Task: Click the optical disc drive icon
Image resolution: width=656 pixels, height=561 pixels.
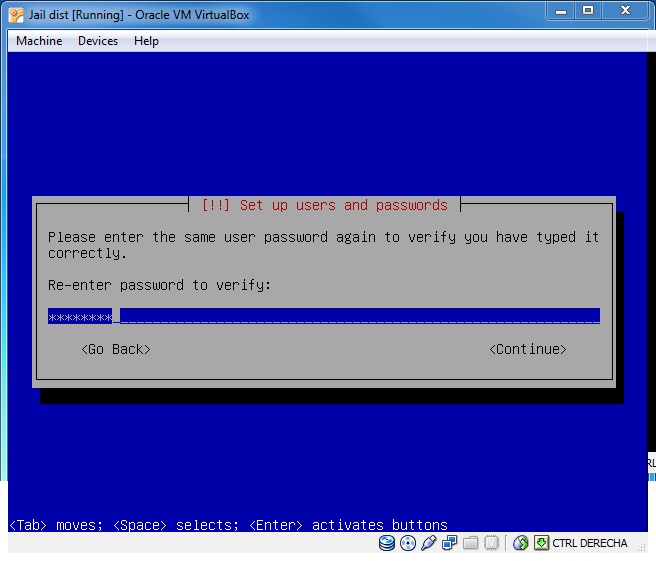Action: (408, 543)
